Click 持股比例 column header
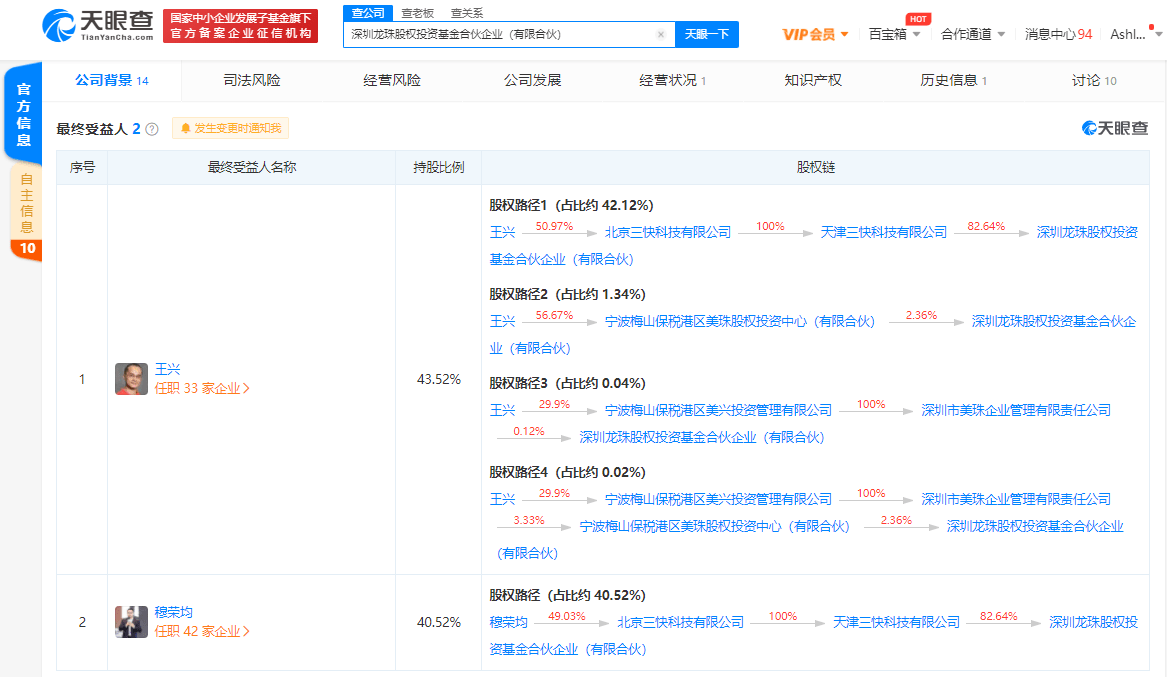1167x677 pixels. 438,167
